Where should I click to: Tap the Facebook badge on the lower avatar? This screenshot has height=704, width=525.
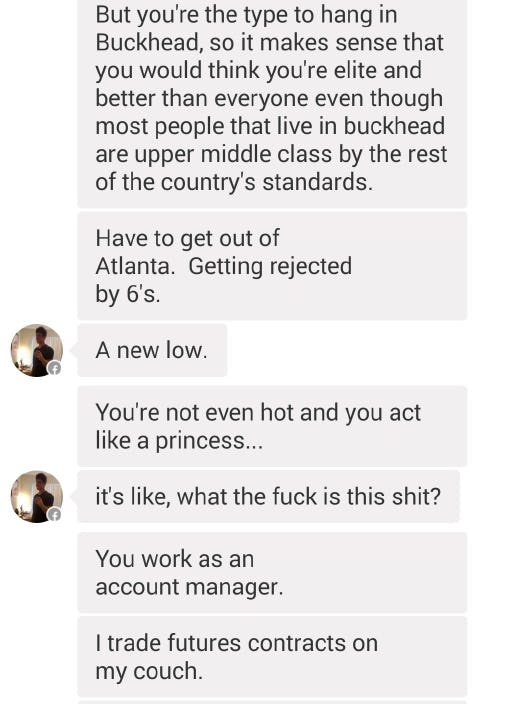coord(54,515)
